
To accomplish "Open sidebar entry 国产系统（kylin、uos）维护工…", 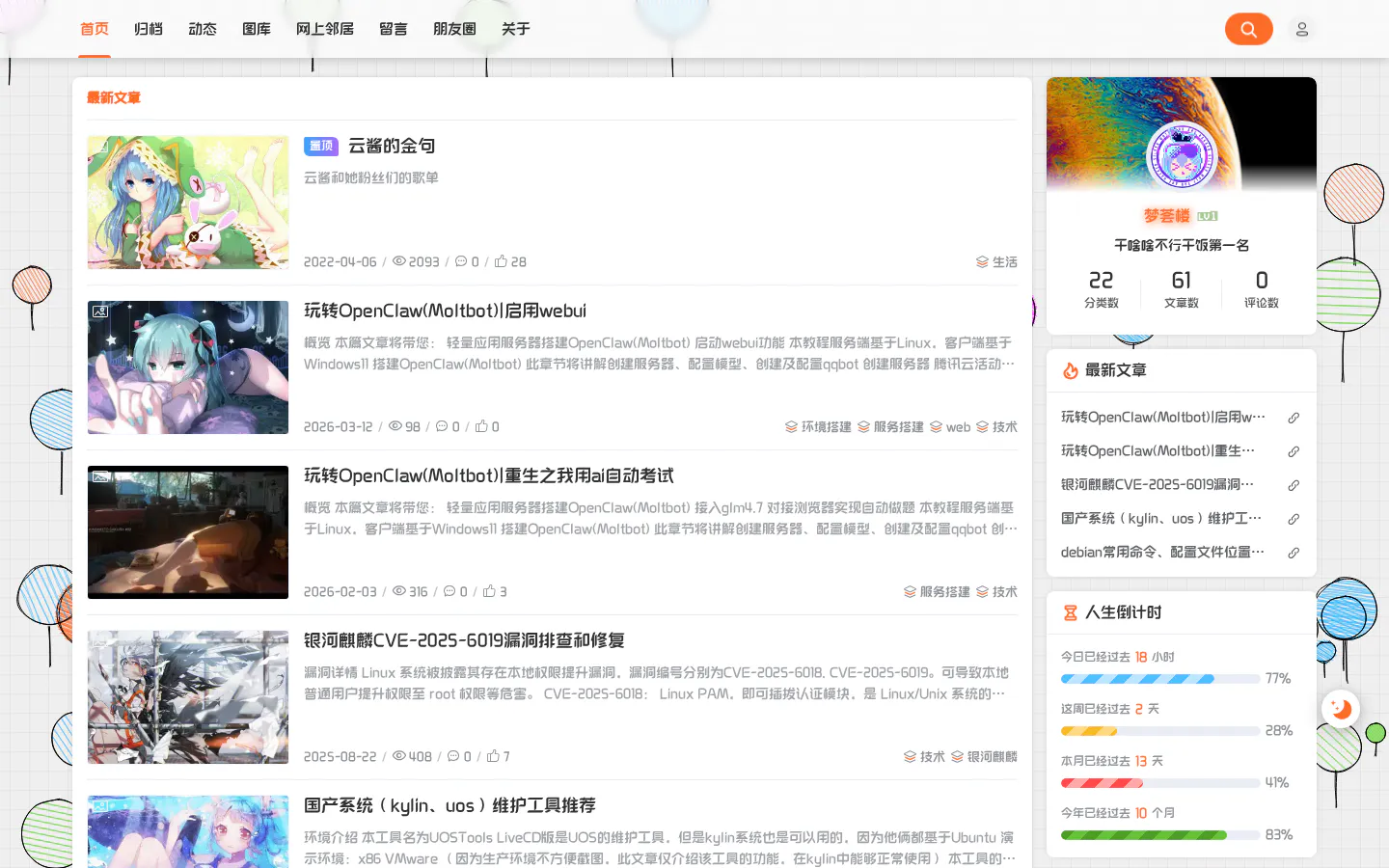I will pyautogui.click(x=1161, y=518).
